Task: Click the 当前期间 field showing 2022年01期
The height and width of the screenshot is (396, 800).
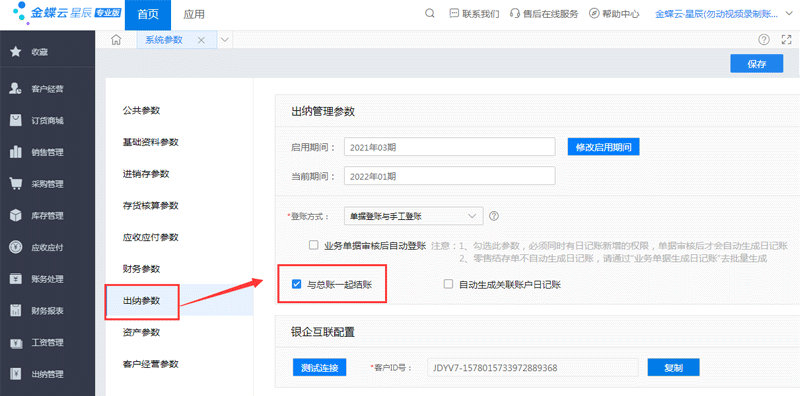Action: [x=449, y=176]
